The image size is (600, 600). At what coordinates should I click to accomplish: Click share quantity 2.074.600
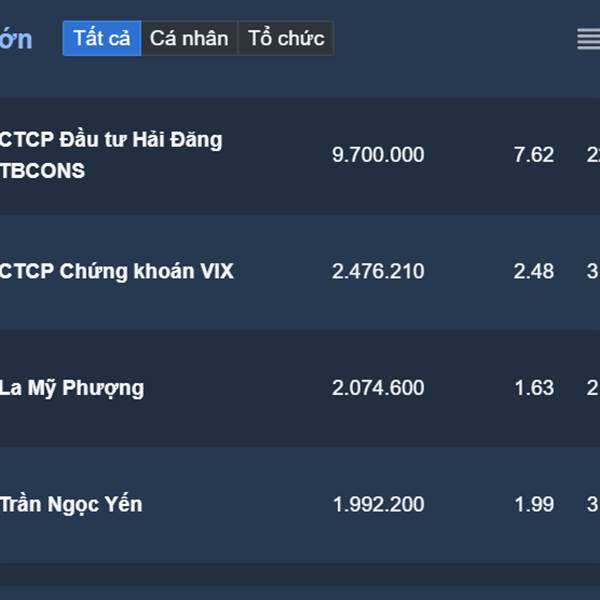click(x=378, y=388)
